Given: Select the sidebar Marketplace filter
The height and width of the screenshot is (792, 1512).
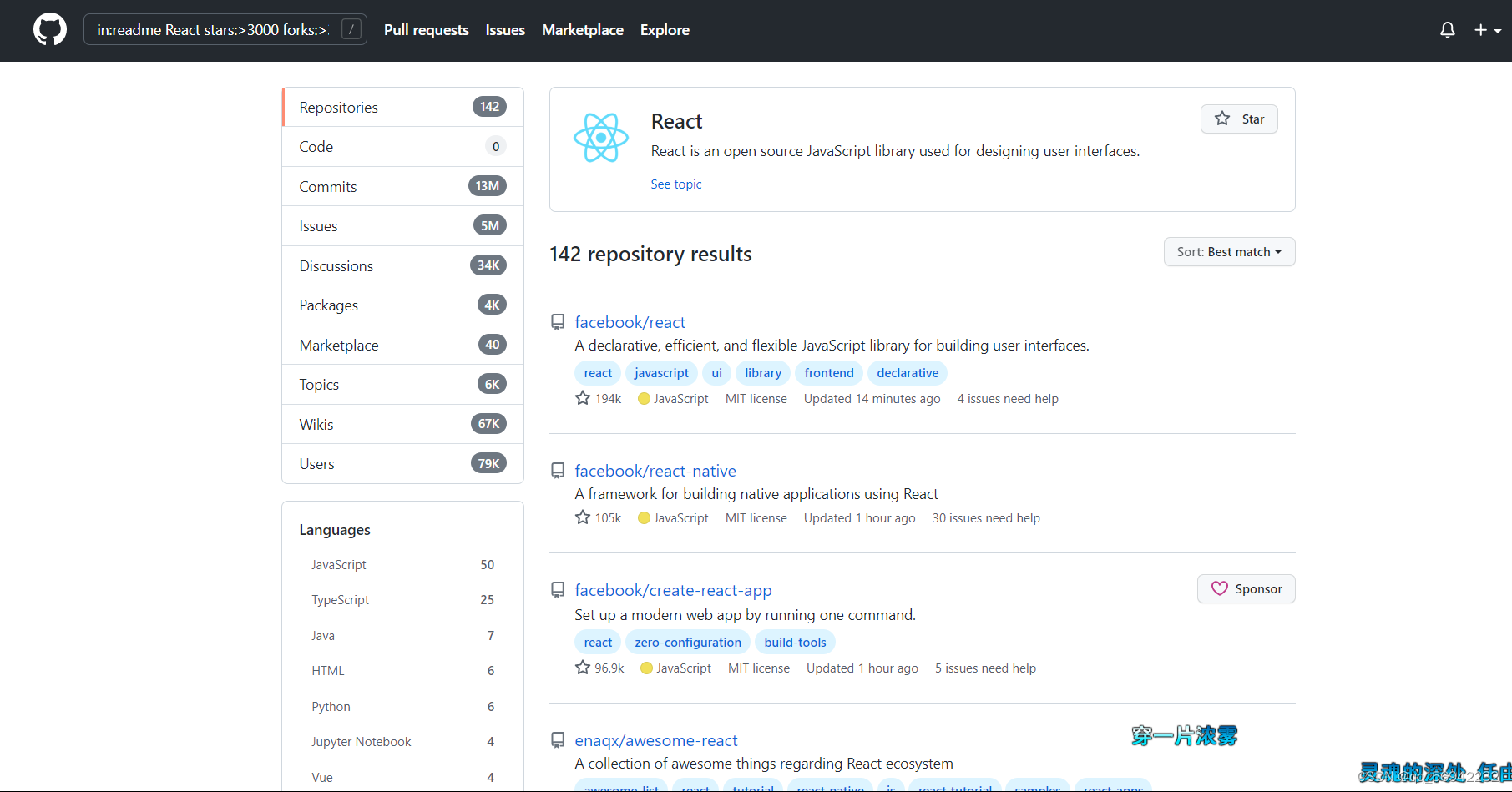Looking at the screenshot, I should [402, 345].
